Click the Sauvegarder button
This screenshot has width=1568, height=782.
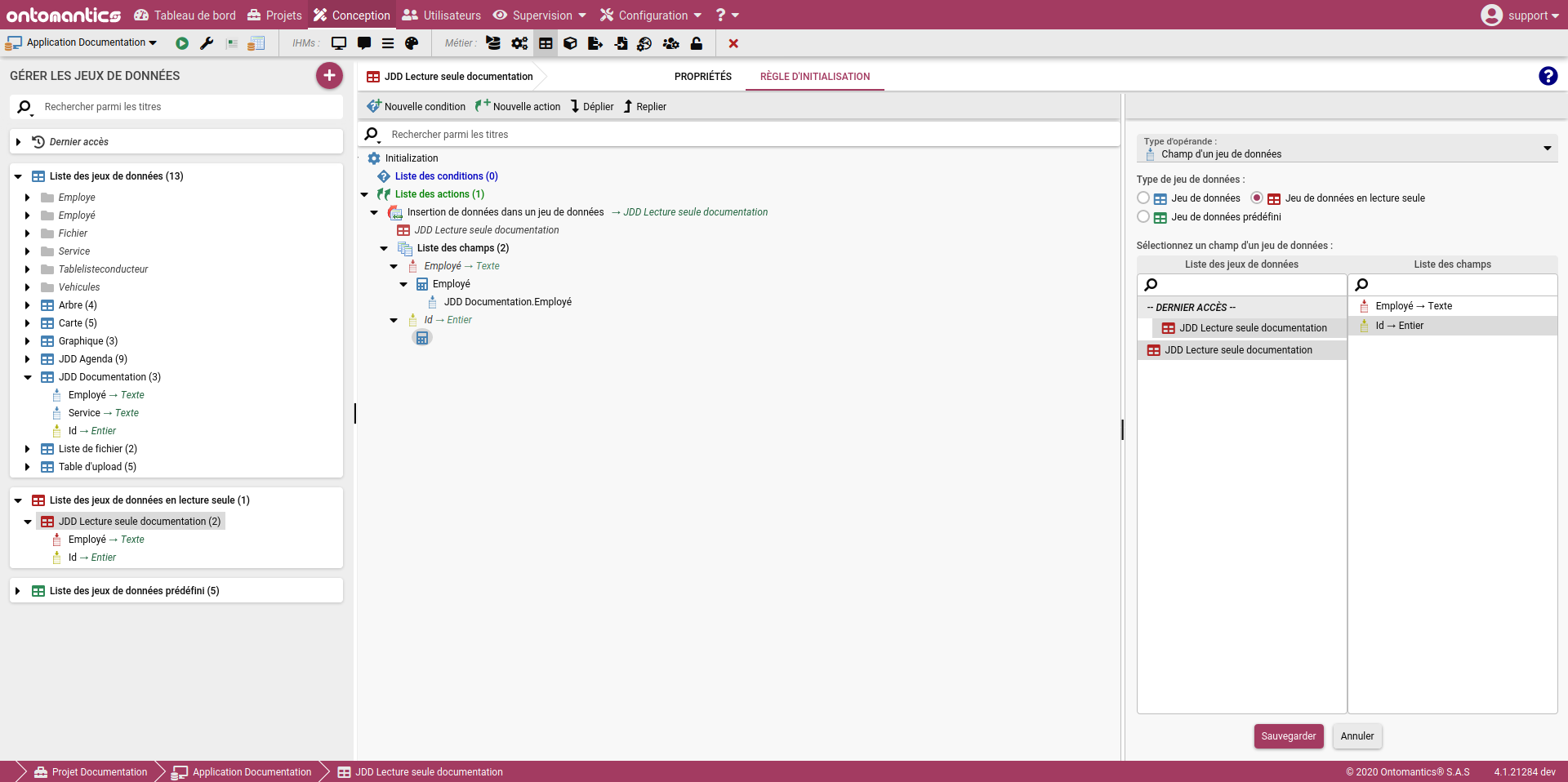(1289, 736)
